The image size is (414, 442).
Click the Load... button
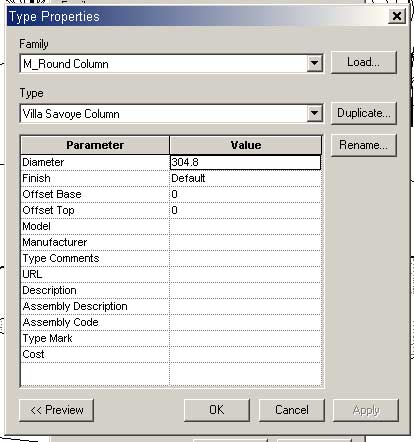tap(364, 62)
